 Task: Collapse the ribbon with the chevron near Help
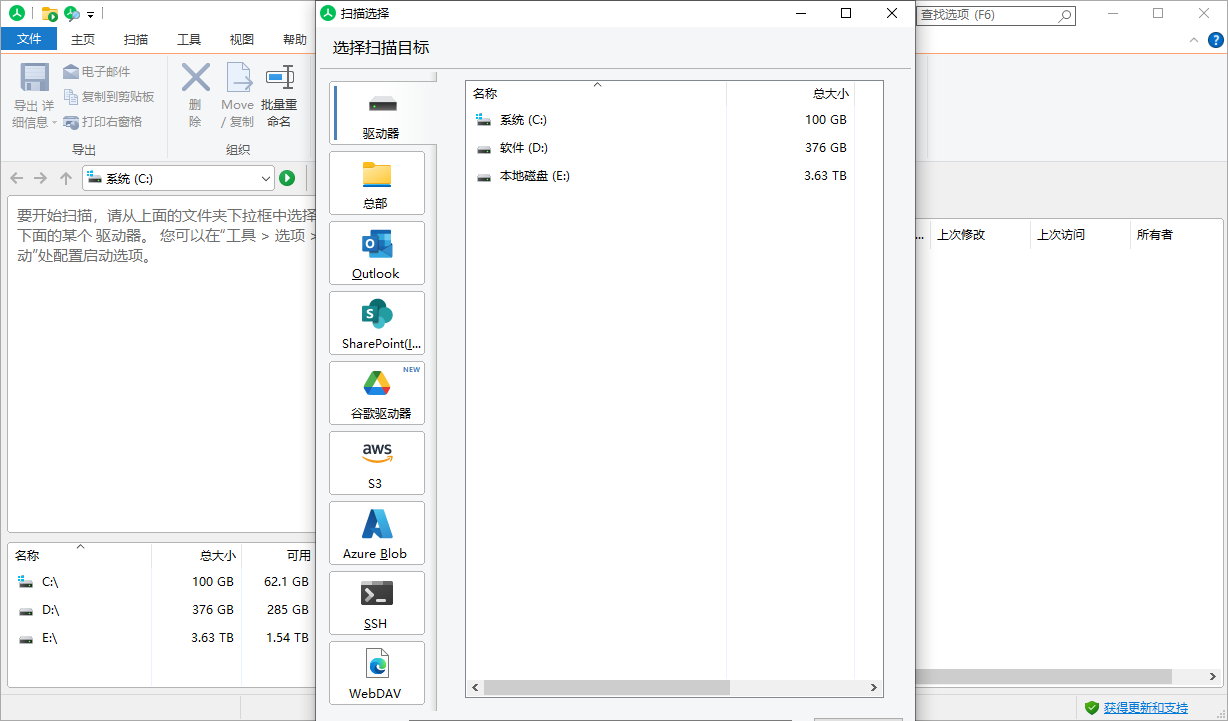[1193, 40]
